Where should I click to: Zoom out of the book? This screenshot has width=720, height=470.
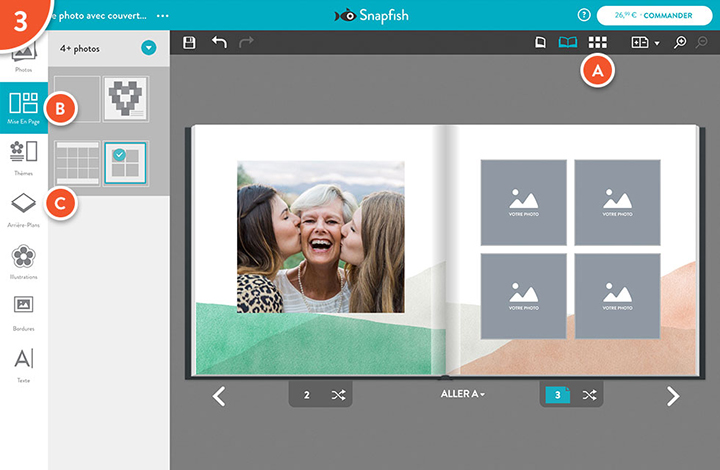click(x=702, y=42)
